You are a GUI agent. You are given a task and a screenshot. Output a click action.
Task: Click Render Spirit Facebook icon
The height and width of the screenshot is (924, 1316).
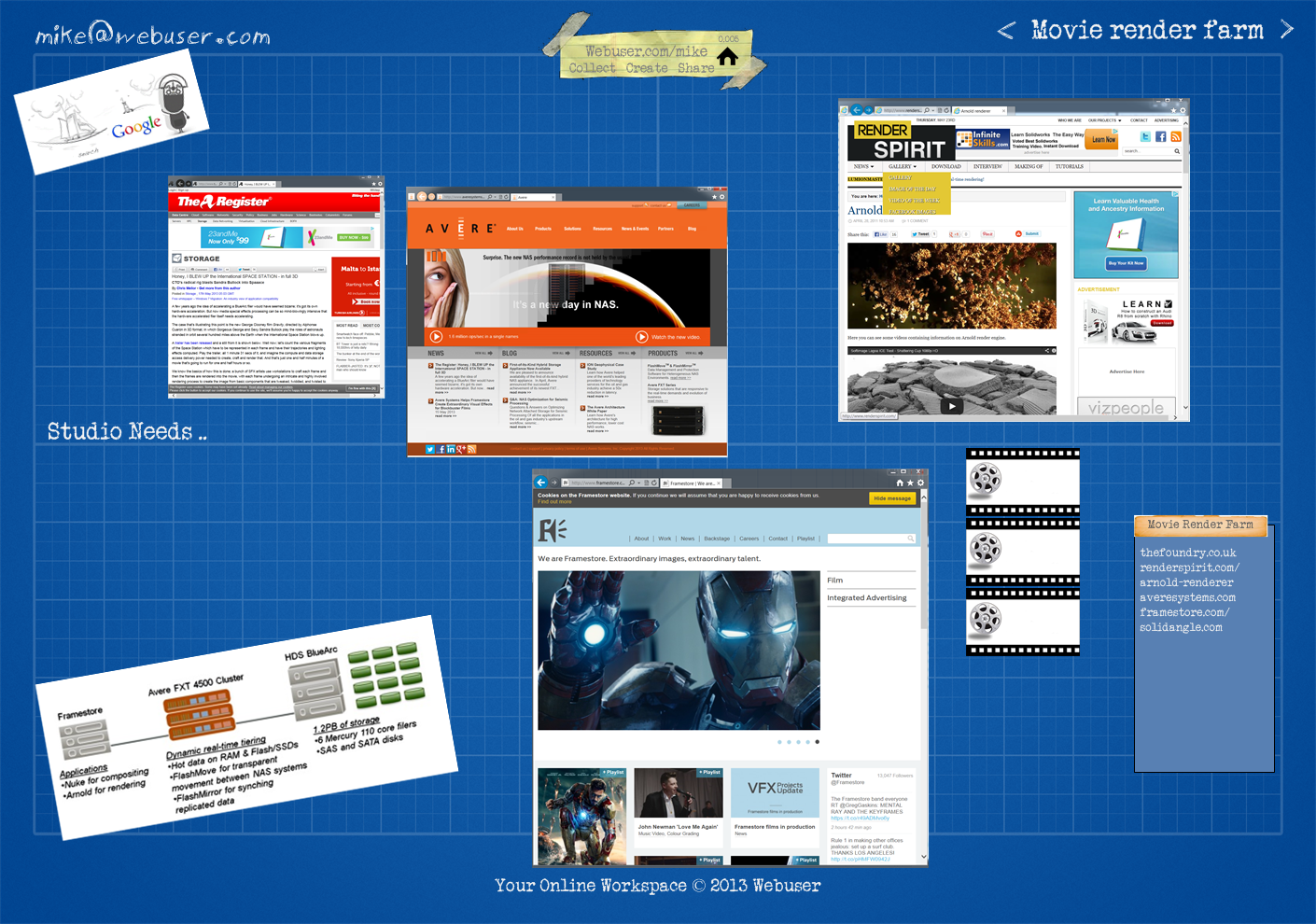tap(1161, 137)
